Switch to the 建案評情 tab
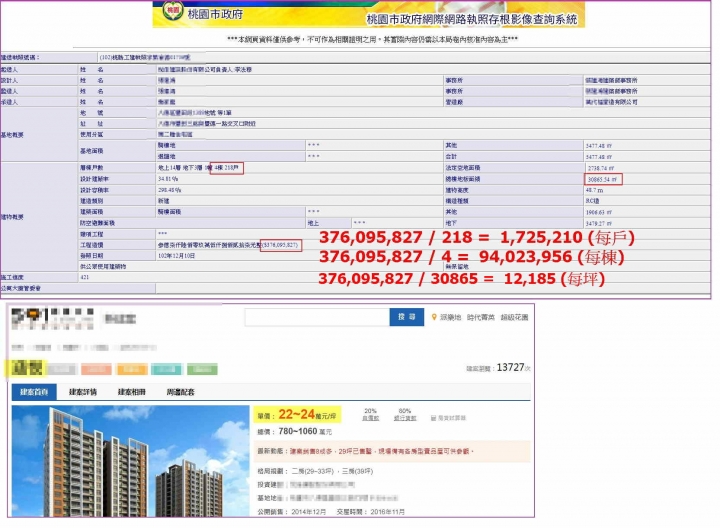Screen dimensions: 720x528 tap(83, 392)
